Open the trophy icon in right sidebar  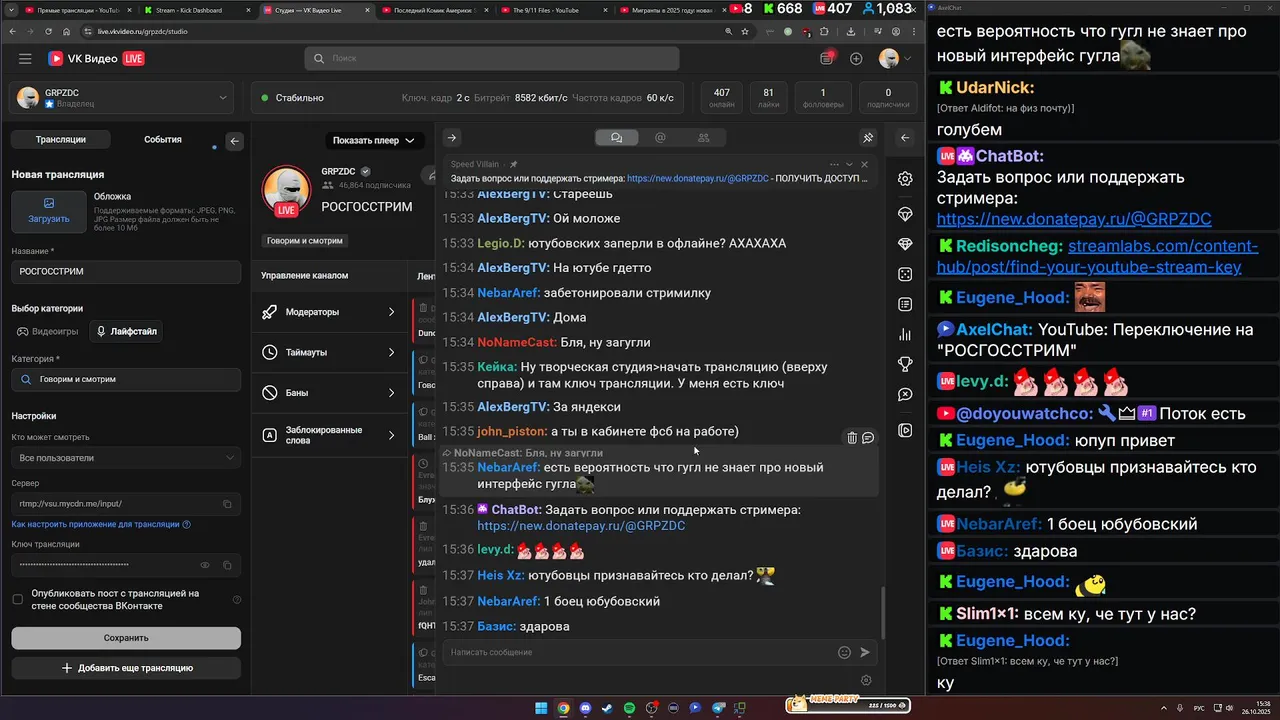(905, 364)
